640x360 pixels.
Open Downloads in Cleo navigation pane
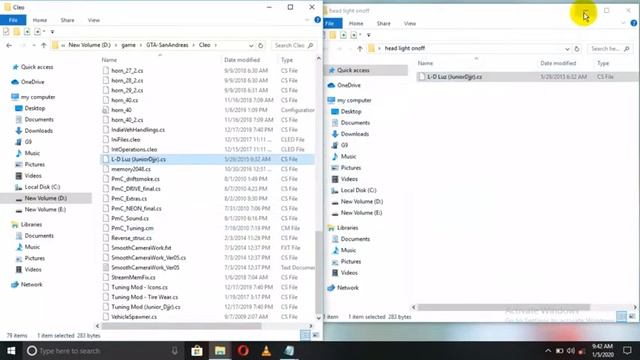[x=38, y=131]
